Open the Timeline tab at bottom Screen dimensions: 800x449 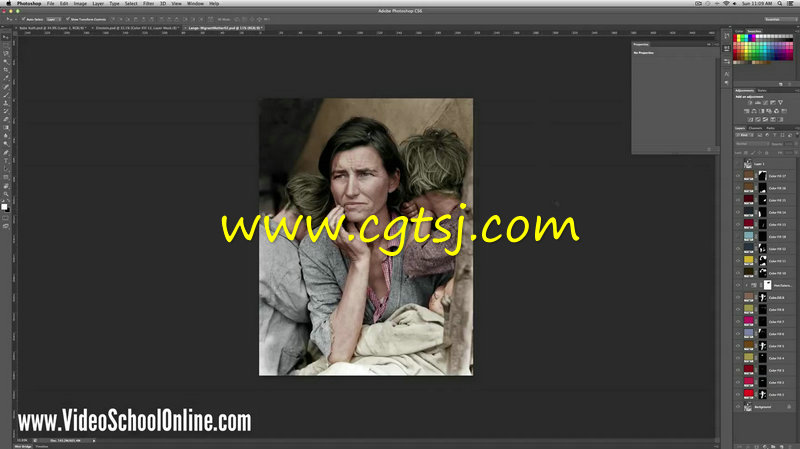pos(42,446)
